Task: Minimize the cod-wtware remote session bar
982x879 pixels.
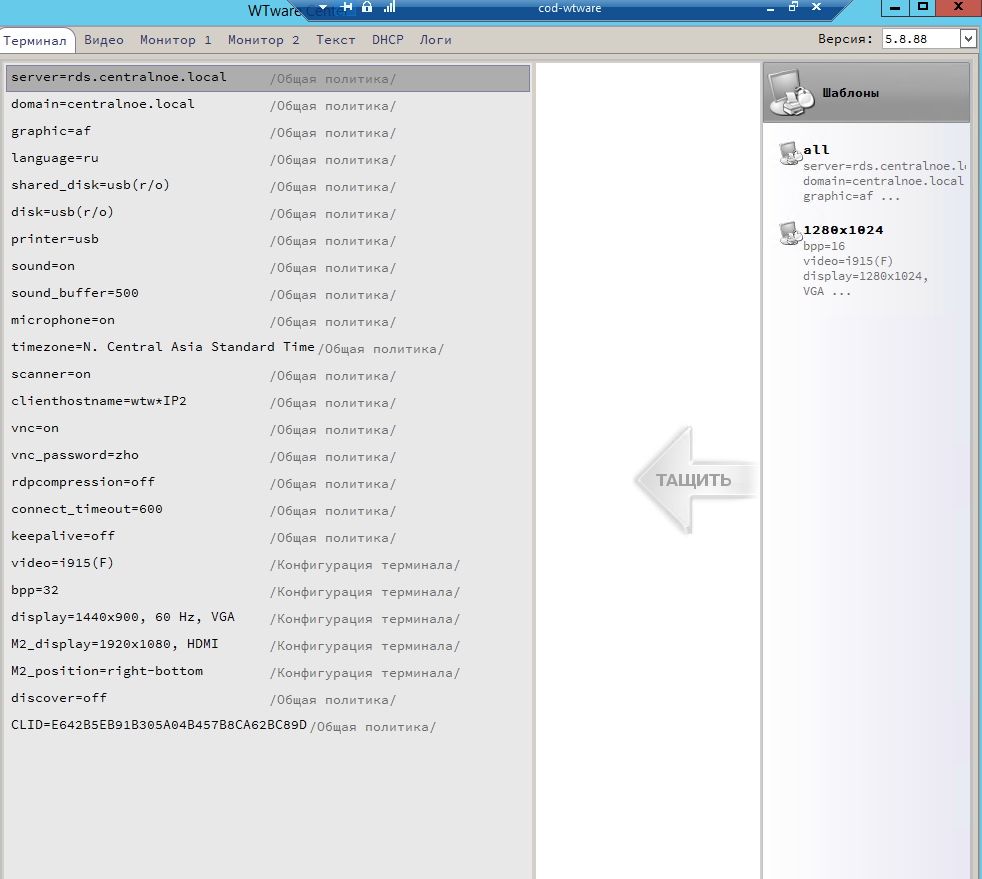Action: [x=768, y=7]
